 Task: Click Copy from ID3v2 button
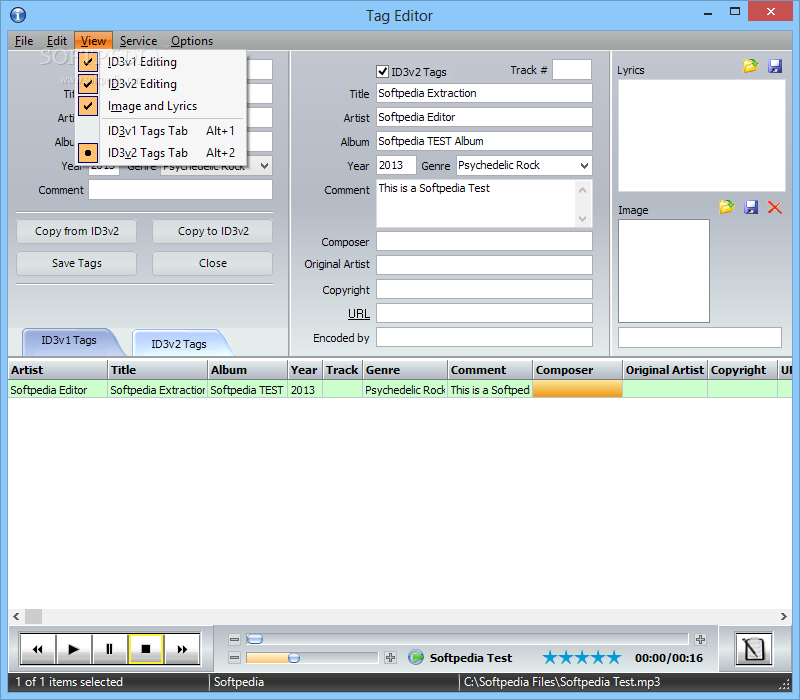coord(77,231)
